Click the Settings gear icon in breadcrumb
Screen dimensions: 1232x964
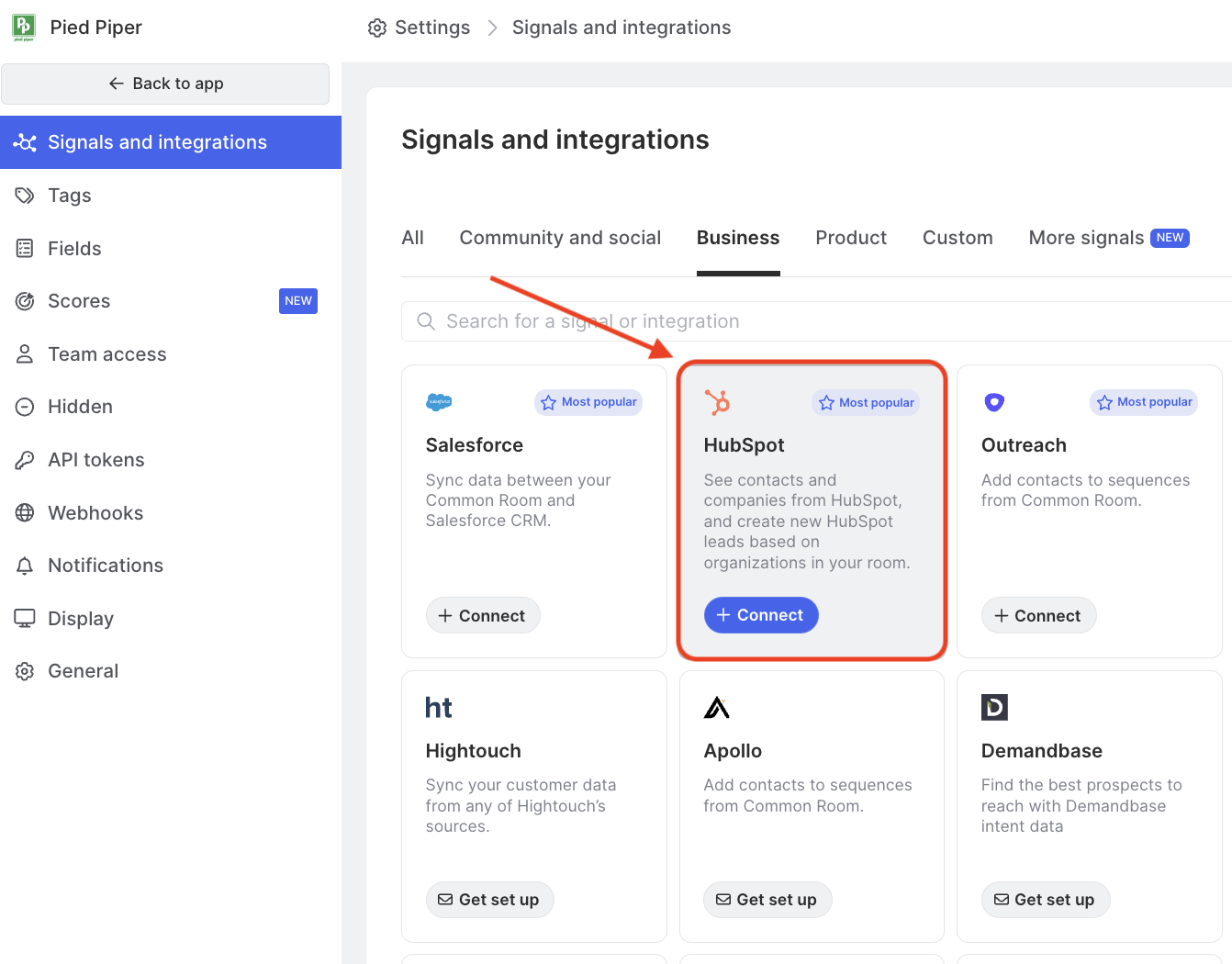point(377,28)
